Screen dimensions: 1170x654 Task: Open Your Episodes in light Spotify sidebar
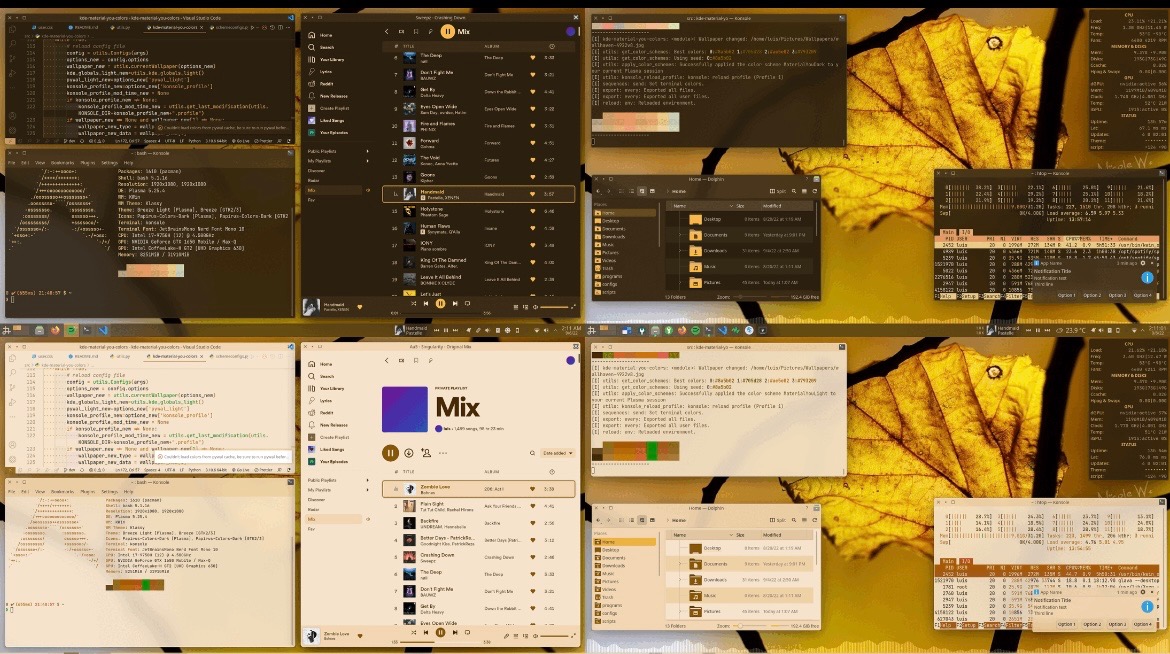coord(328,461)
